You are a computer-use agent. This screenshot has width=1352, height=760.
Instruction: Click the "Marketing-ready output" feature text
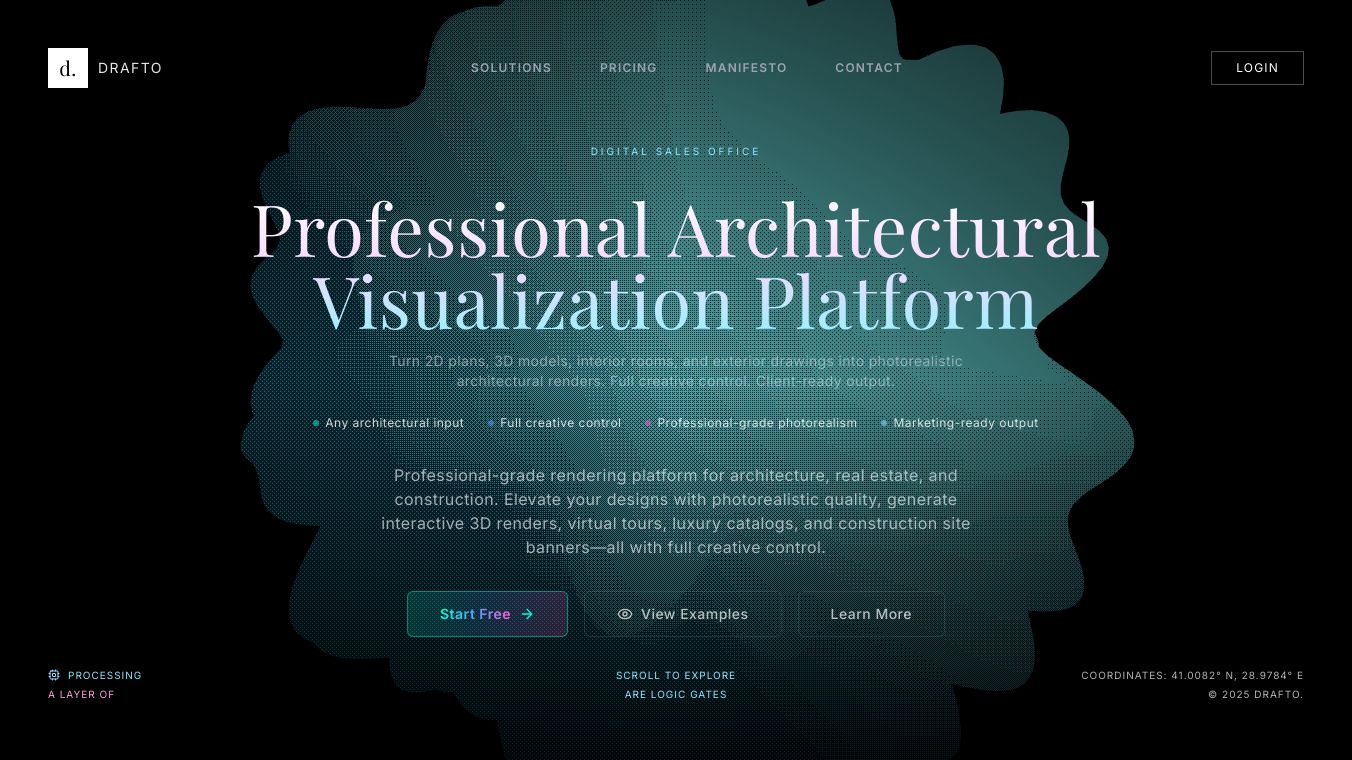click(966, 423)
